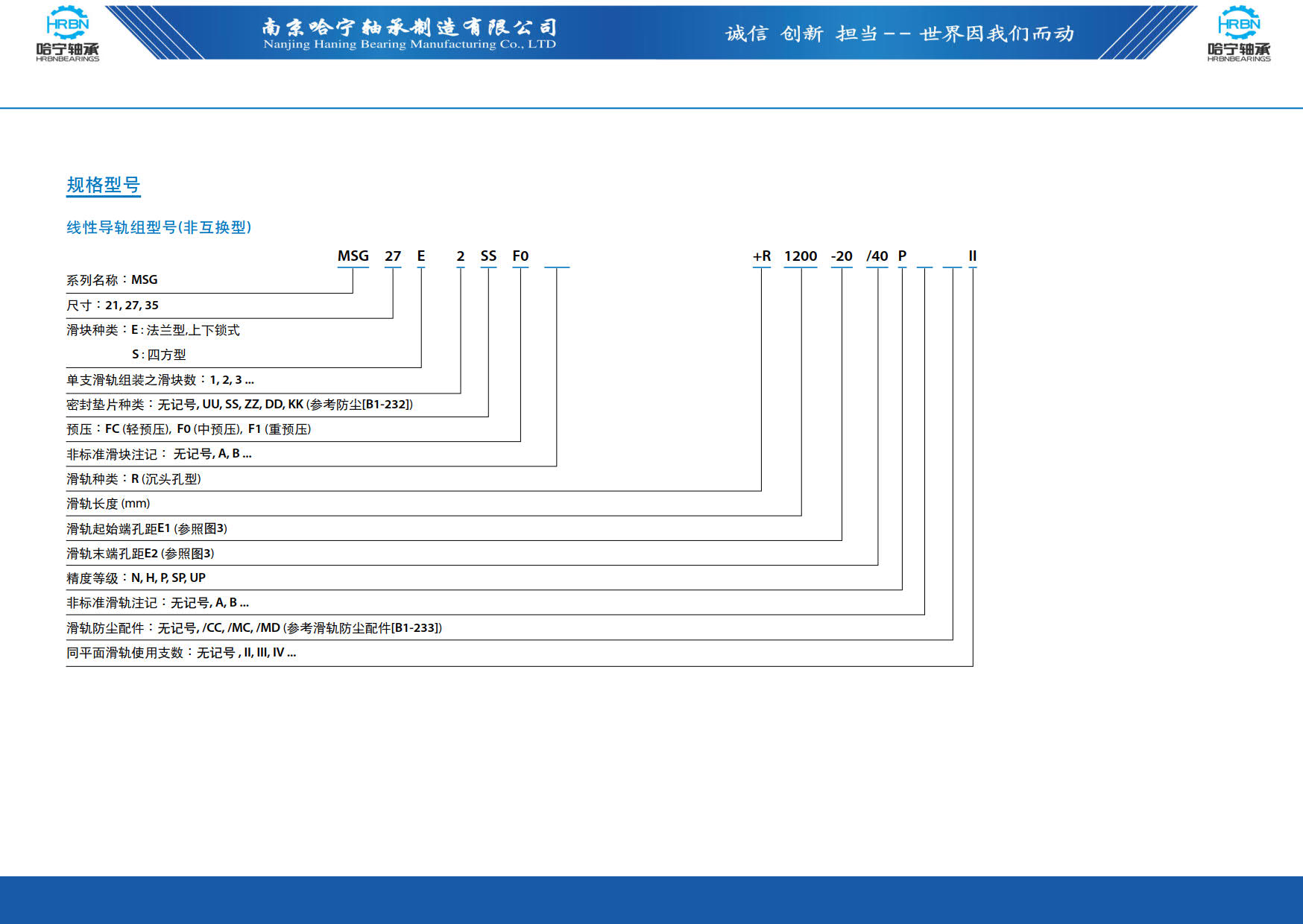This screenshot has height=924, width=1303.
Task: Select the 'E' block type code
Action: 421,256
